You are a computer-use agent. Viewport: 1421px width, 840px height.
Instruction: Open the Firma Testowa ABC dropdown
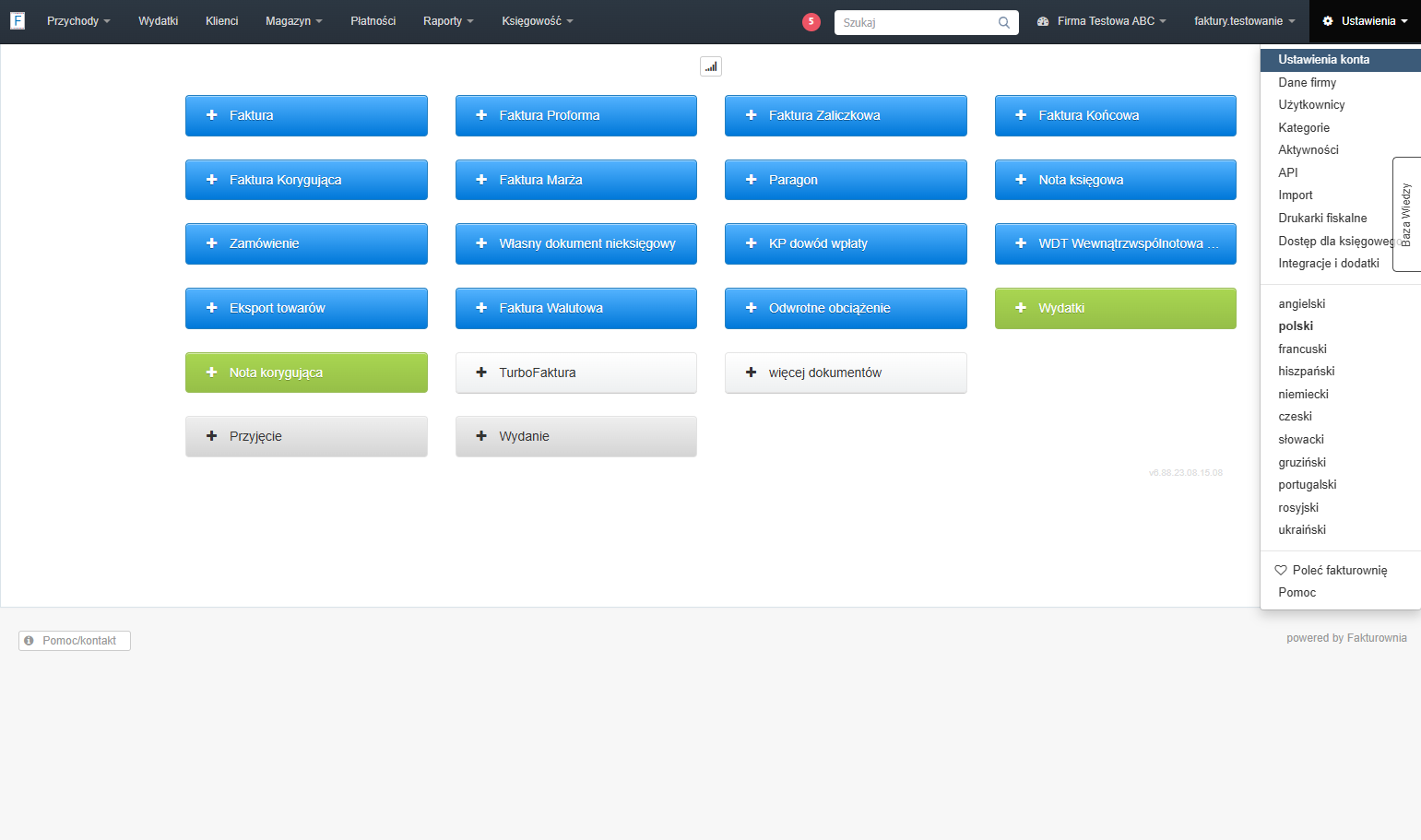tap(1102, 21)
